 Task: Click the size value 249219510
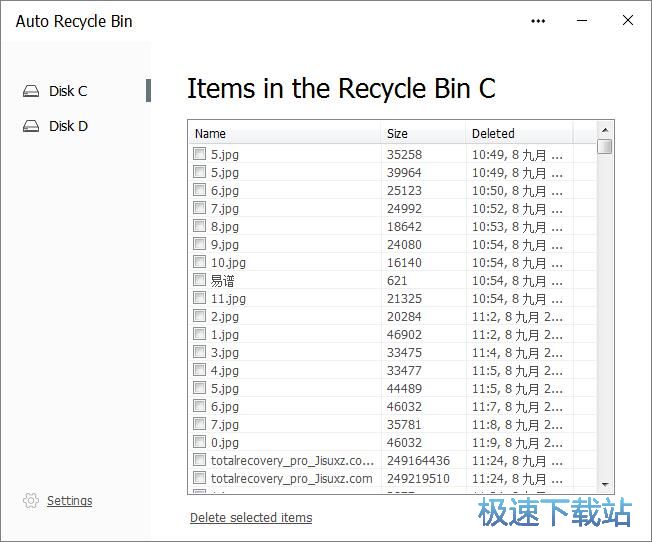pos(418,479)
